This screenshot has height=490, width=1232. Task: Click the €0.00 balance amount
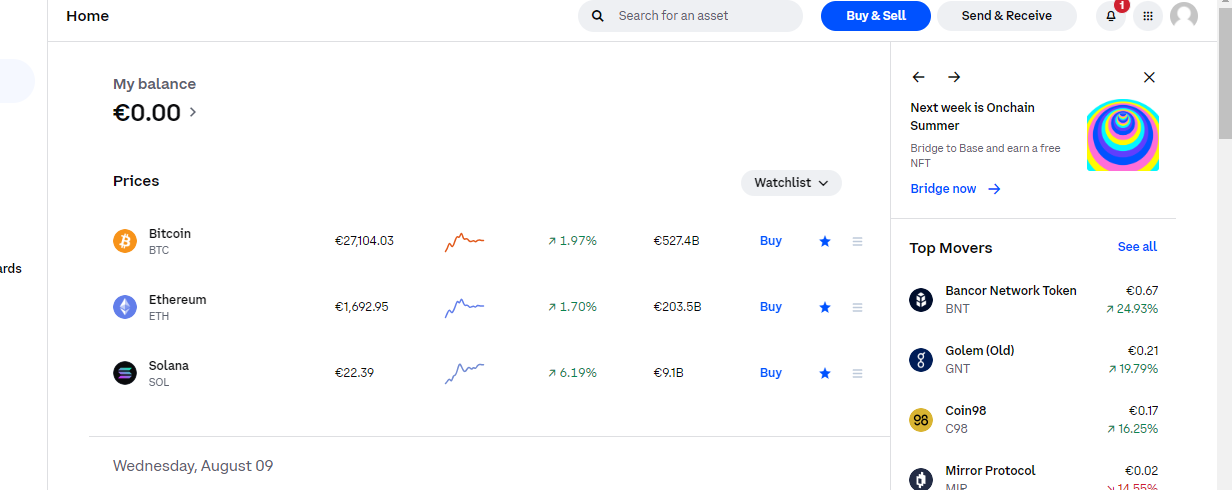point(147,113)
